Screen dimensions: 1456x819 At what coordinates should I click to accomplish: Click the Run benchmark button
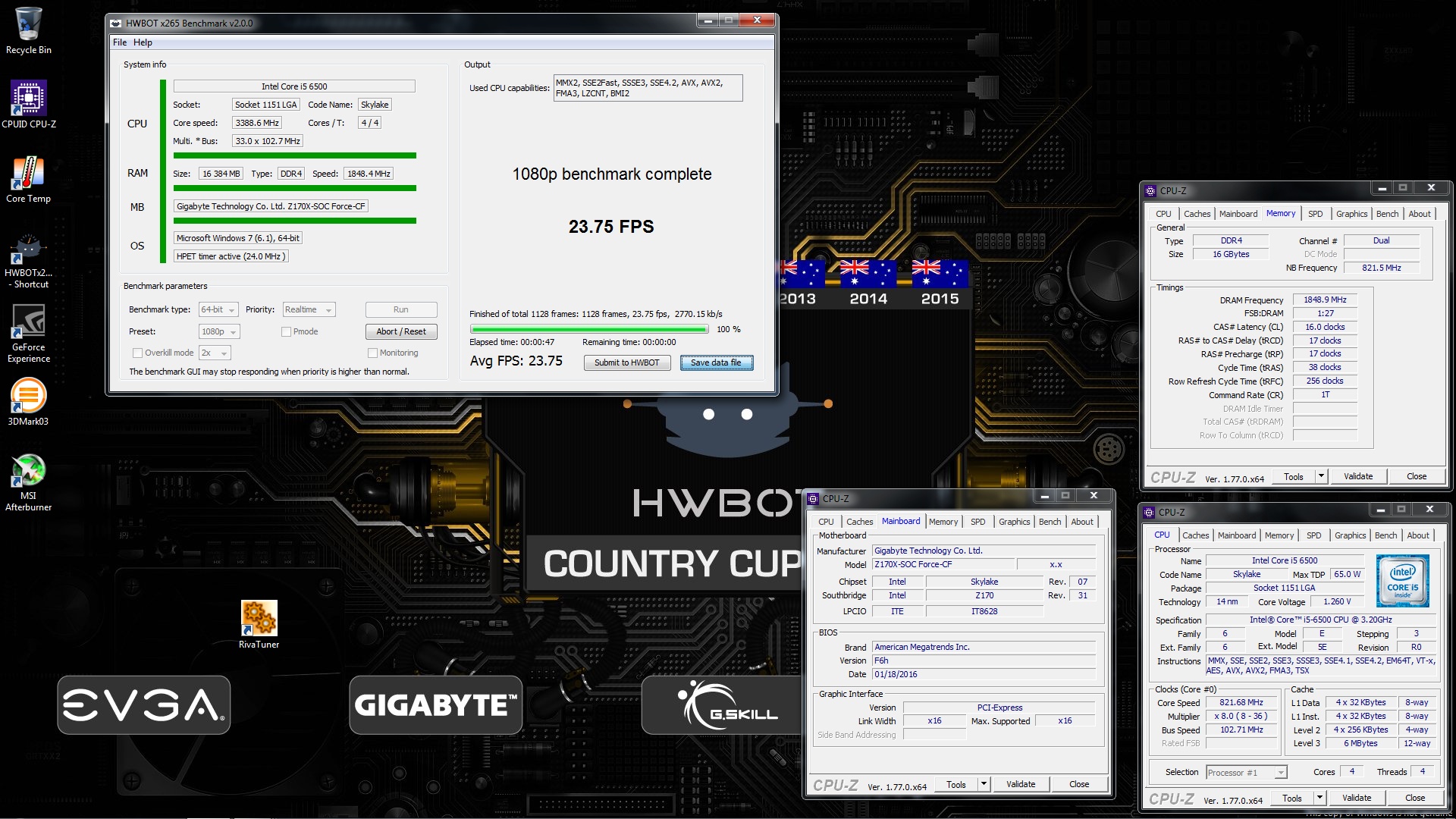[401, 309]
